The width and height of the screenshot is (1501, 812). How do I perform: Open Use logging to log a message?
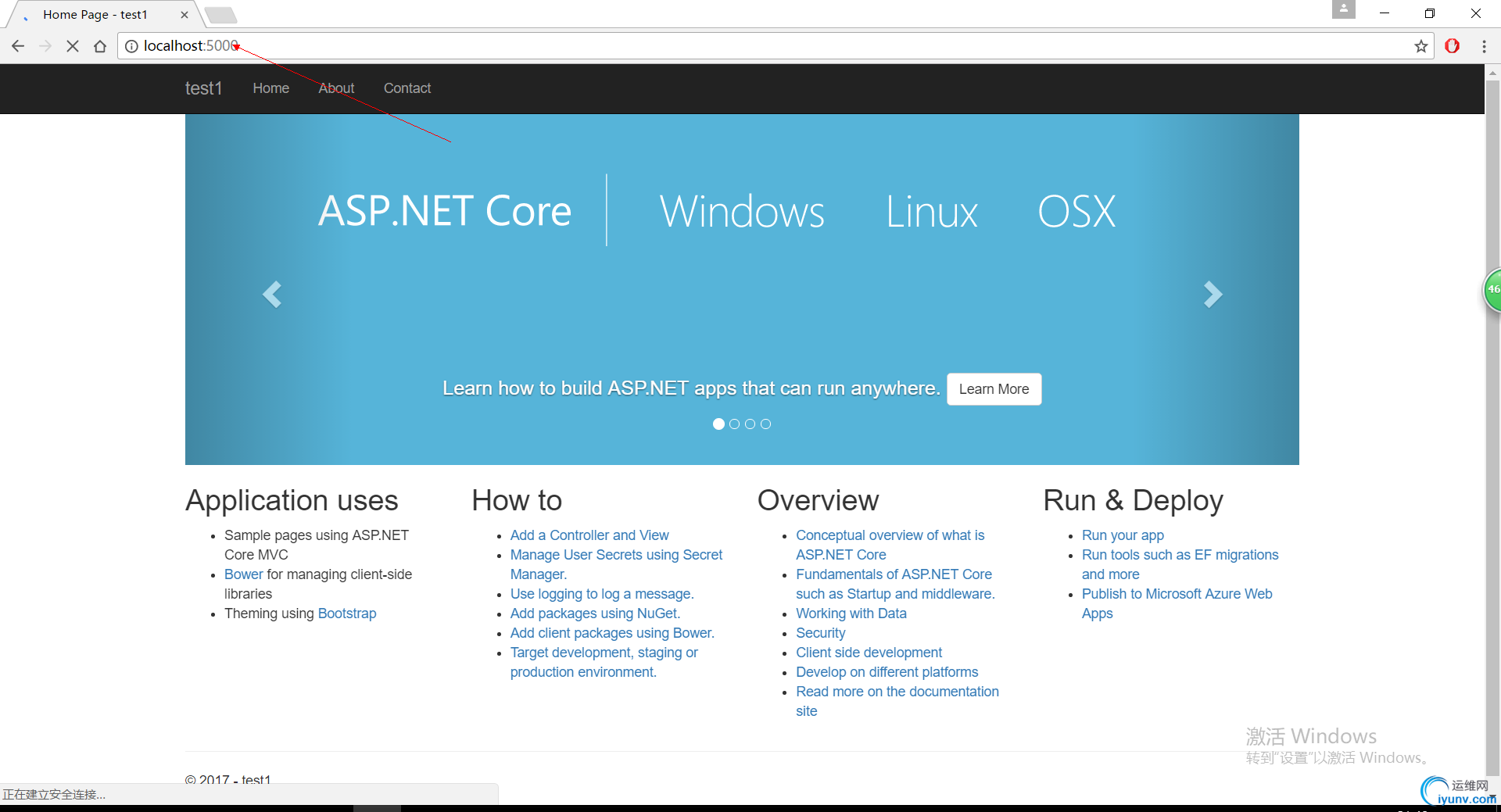[602, 594]
